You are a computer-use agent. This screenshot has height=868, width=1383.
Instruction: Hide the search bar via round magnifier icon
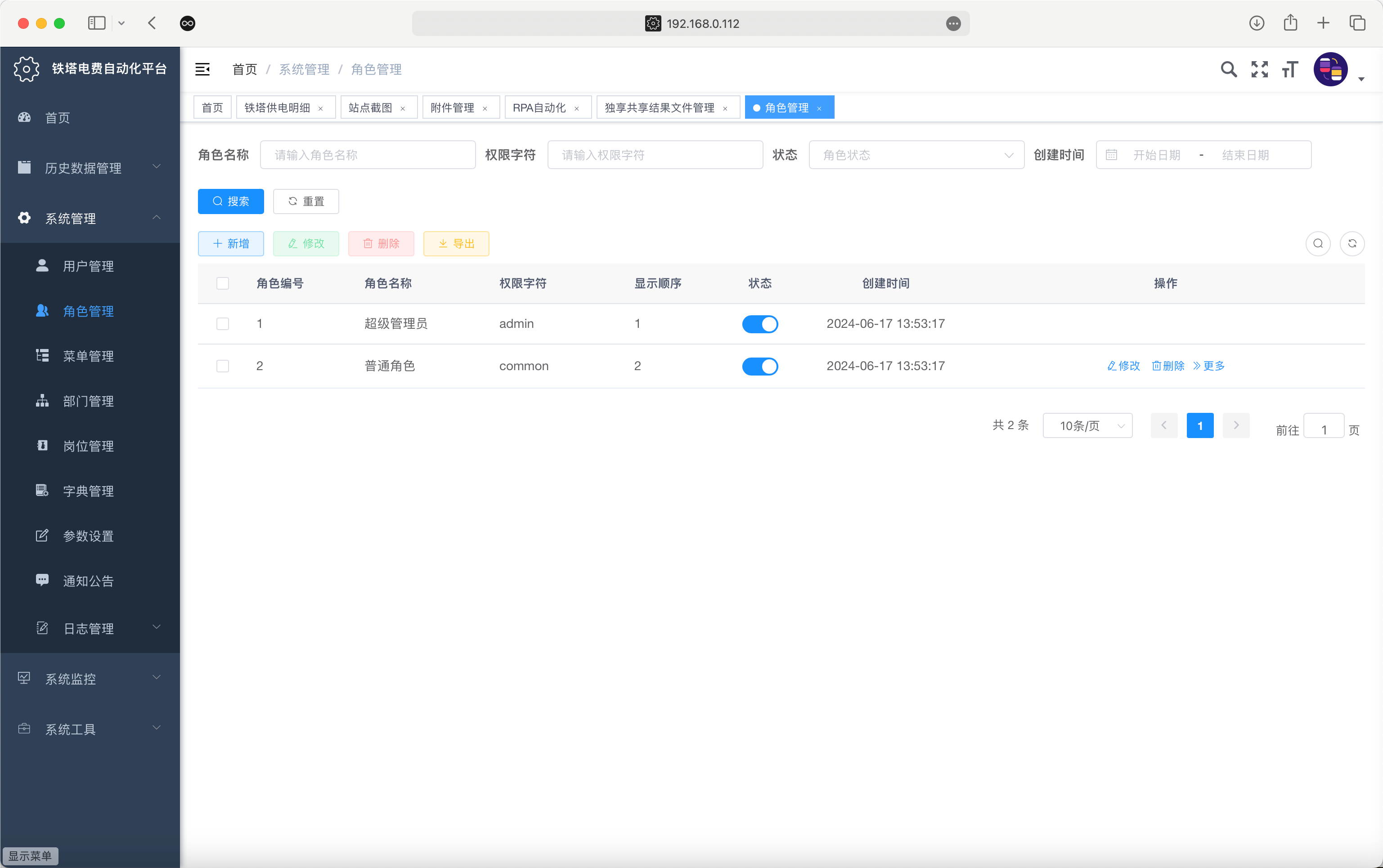[1318, 243]
